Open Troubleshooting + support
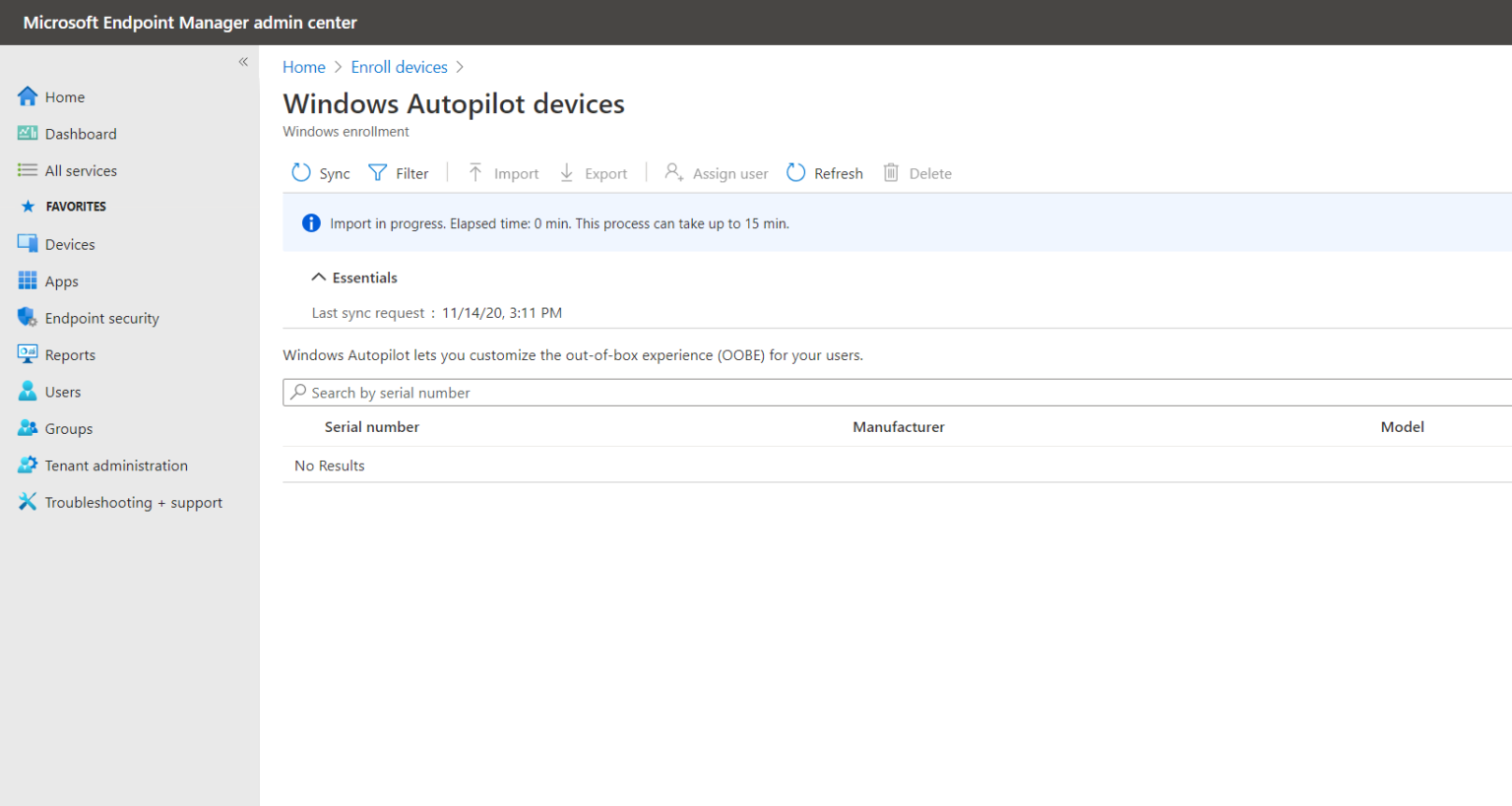Screen dimensions: 1512x806 tap(133, 502)
